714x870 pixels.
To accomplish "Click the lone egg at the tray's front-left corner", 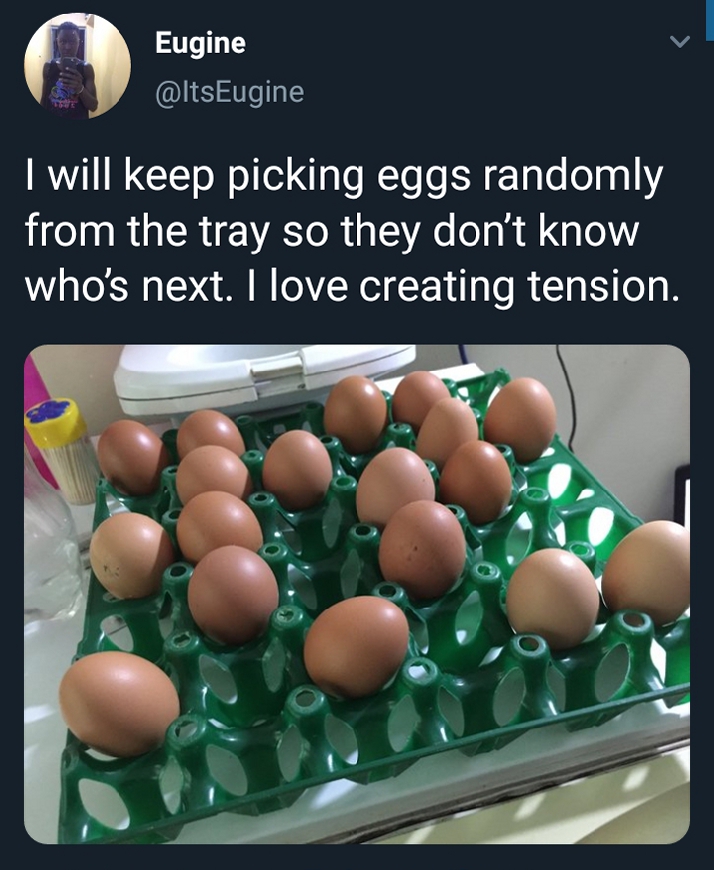I will coord(119,701).
